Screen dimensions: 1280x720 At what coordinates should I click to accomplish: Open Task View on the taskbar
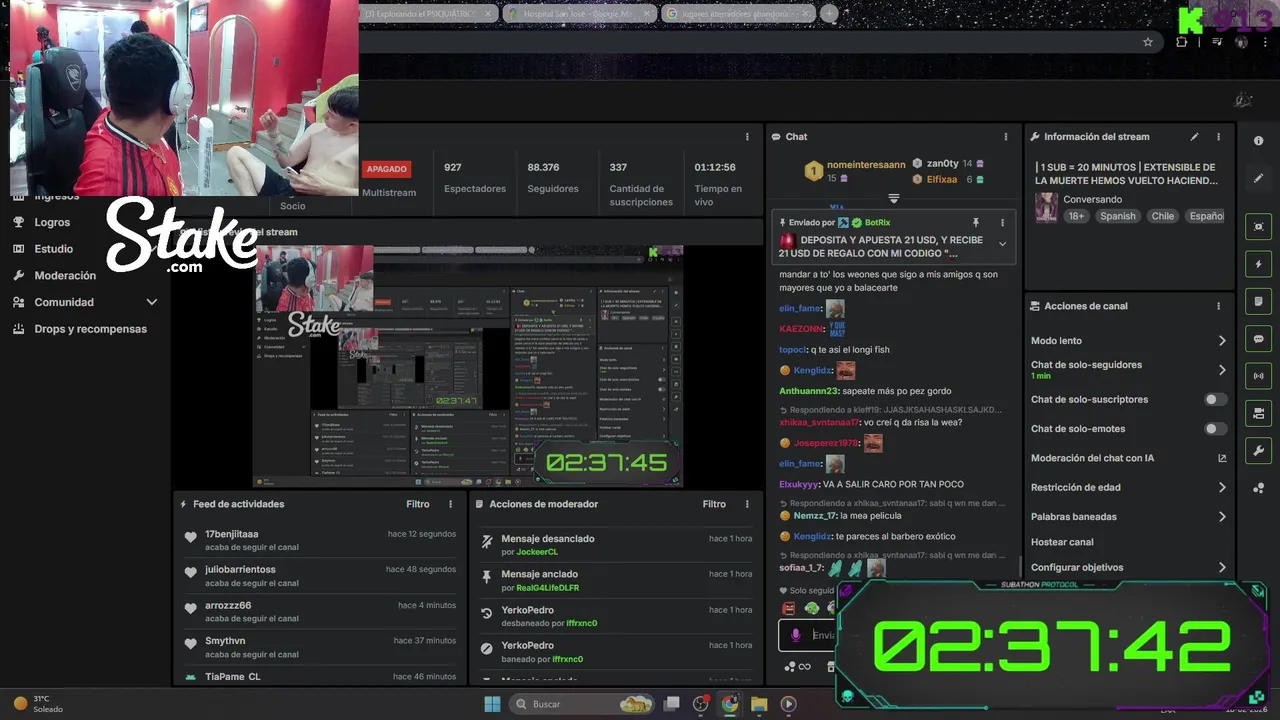coord(672,704)
